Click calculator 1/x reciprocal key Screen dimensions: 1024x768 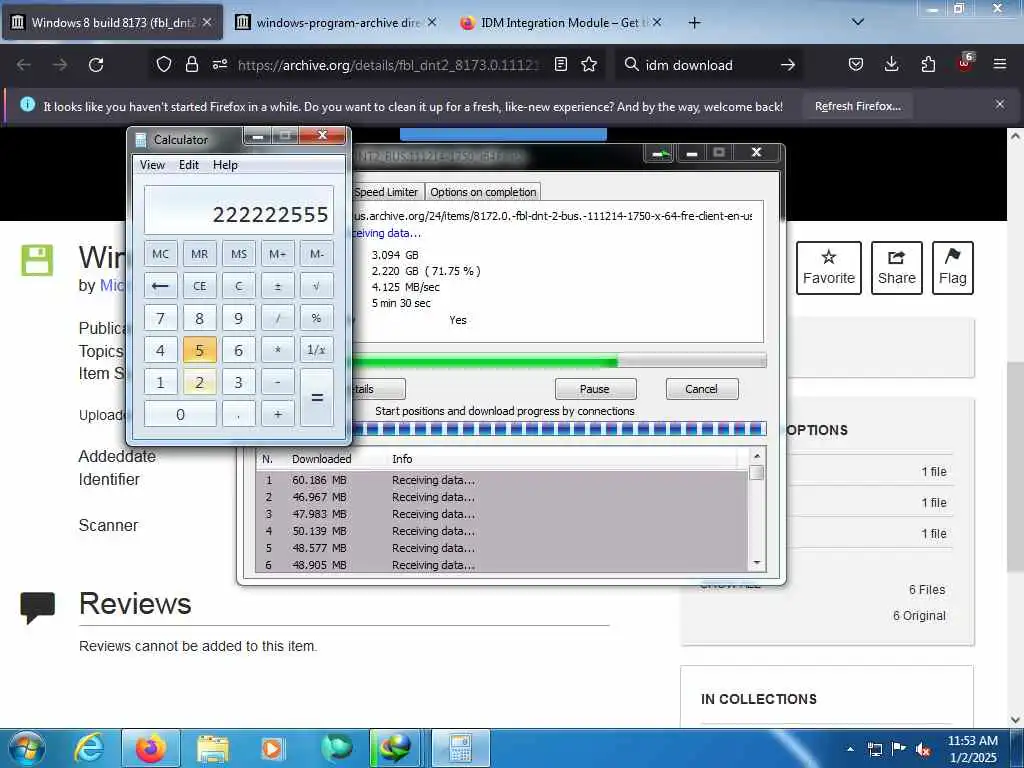(317, 350)
